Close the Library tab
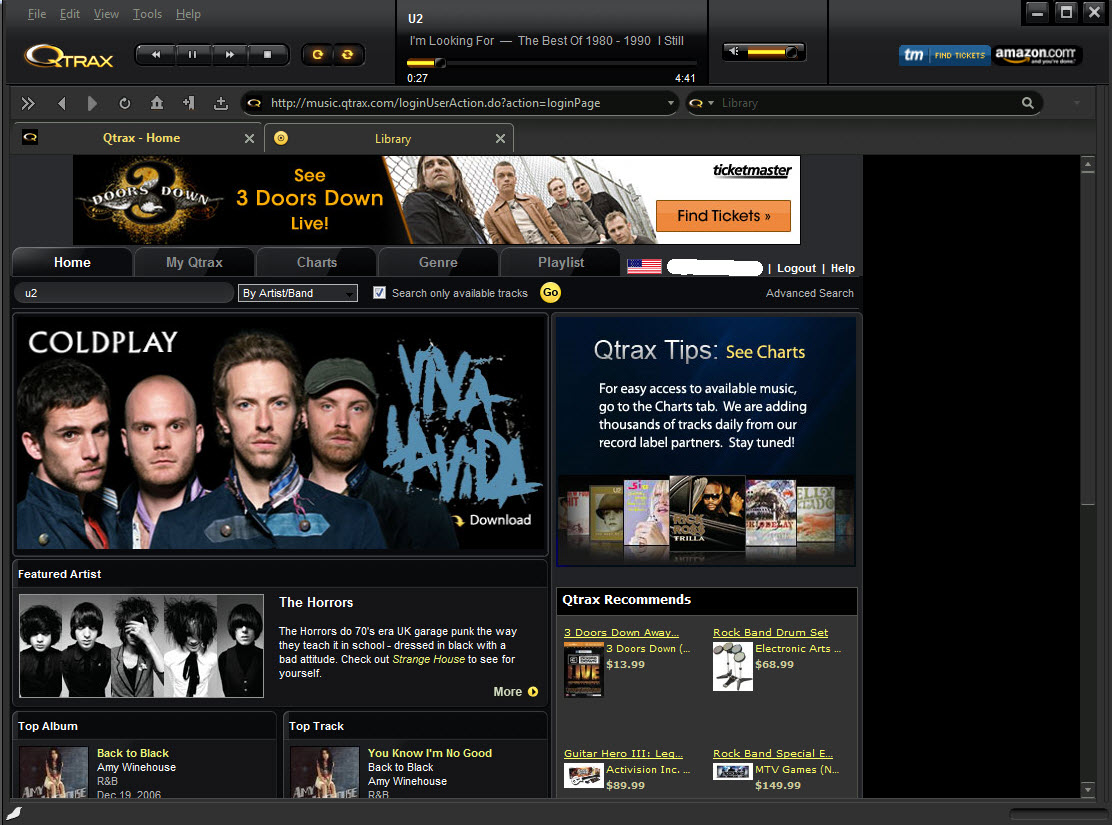This screenshot has width=1112, height=825. (500, 139)
